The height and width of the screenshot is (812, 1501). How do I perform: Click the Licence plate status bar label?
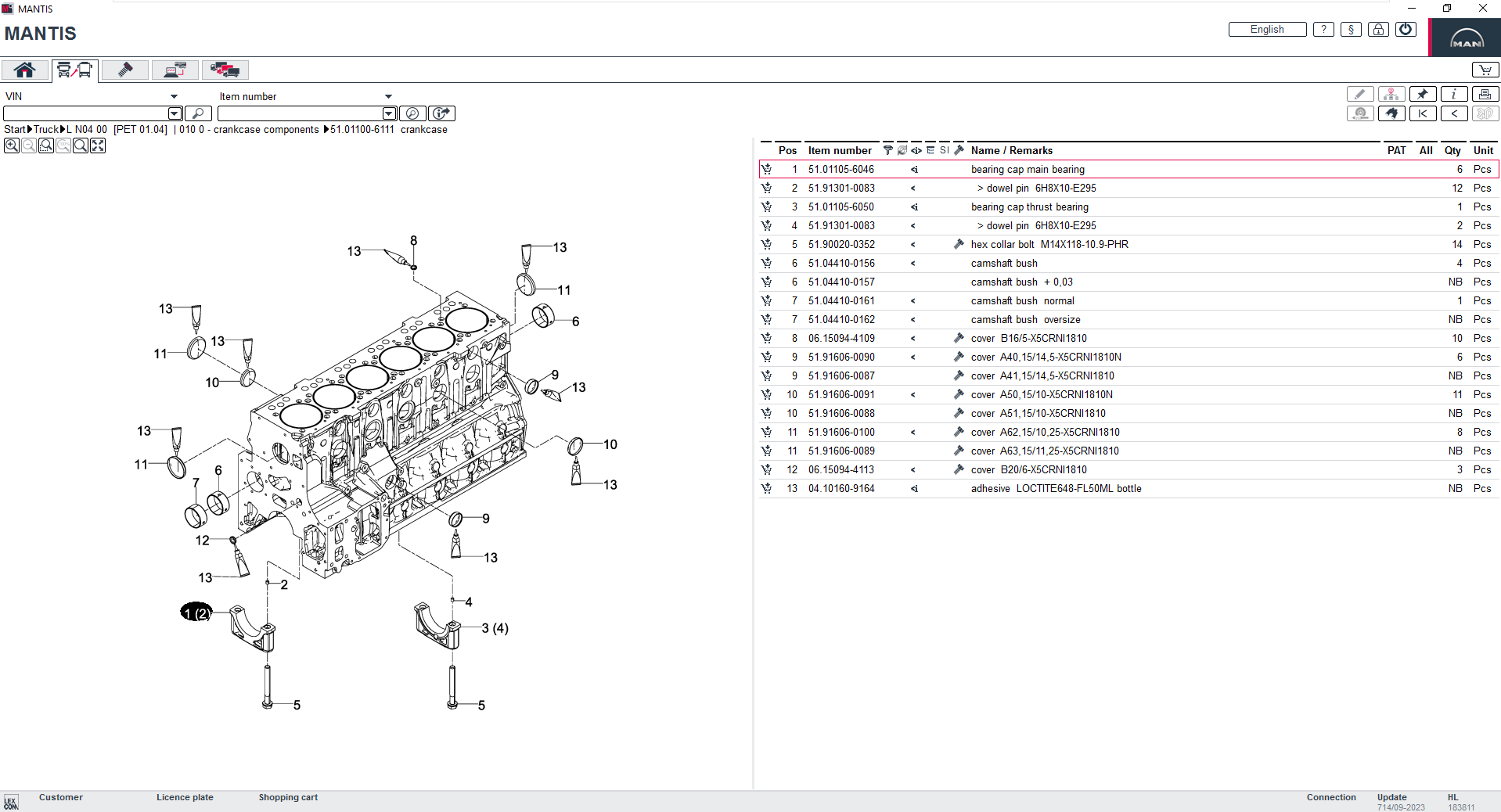pos(185,798)
